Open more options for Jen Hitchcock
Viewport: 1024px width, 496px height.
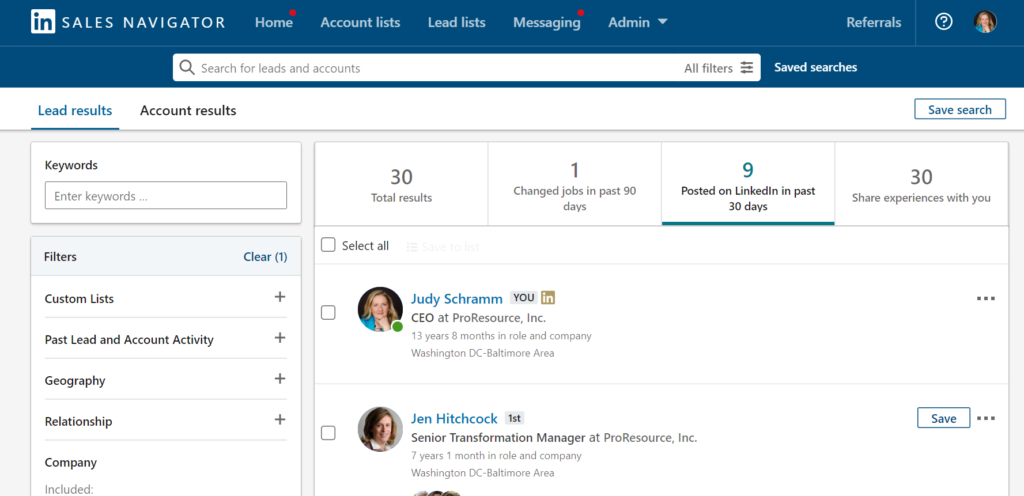click(985, 418)
